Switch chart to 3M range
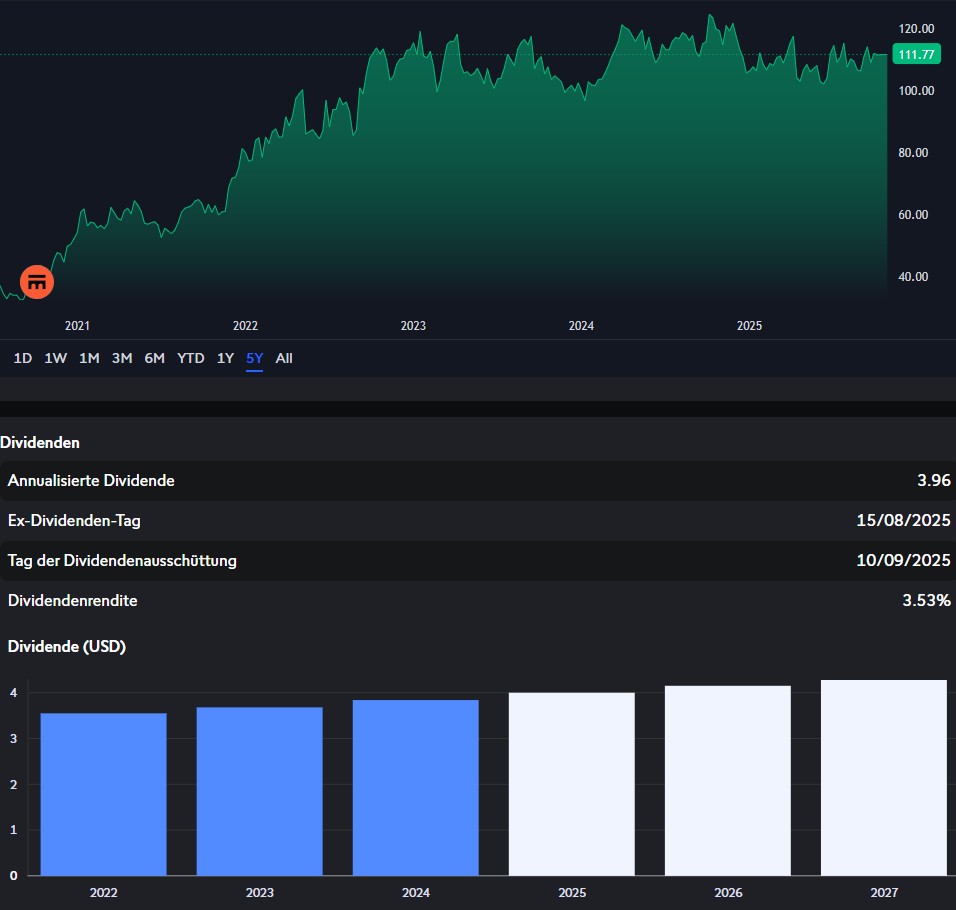This screenshot has height=910, width=956. click(122, 358)
